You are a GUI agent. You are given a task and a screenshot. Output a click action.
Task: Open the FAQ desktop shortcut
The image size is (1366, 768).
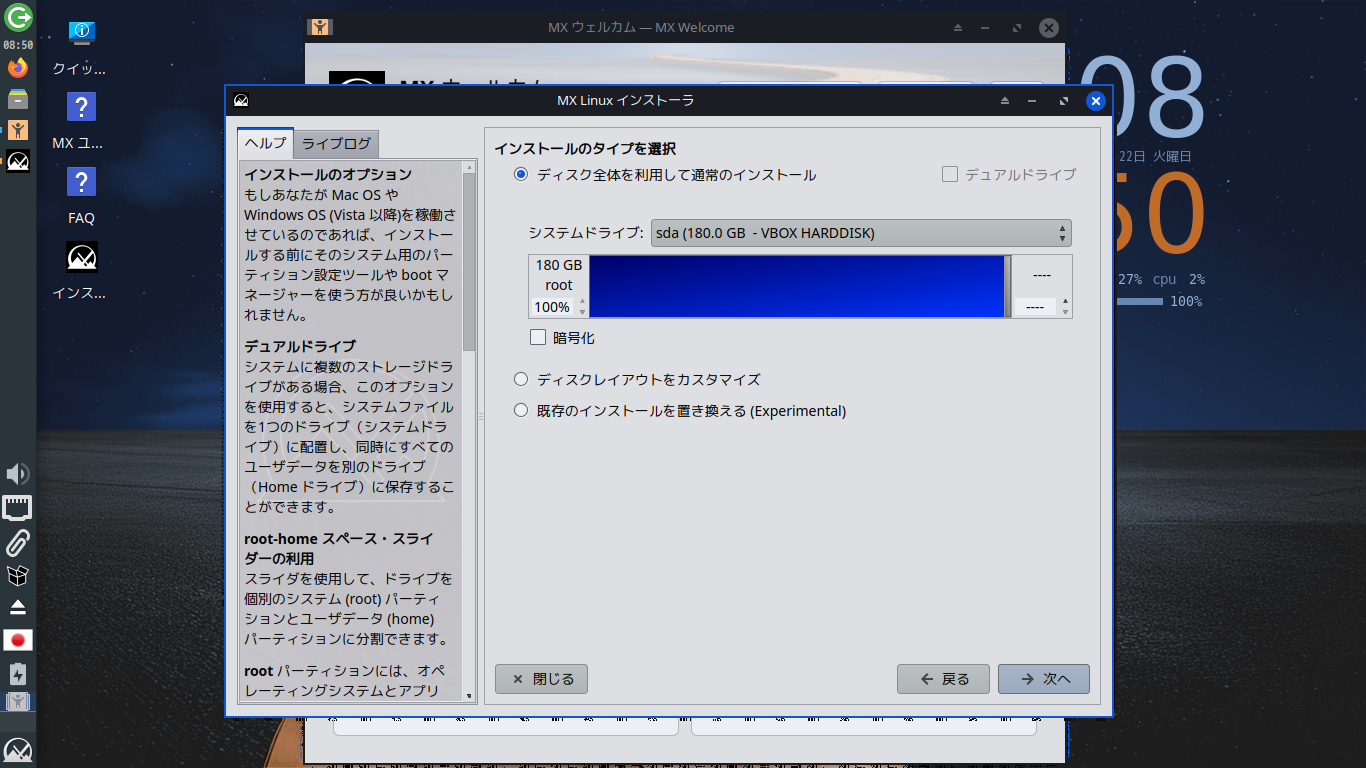pos(81,195)
